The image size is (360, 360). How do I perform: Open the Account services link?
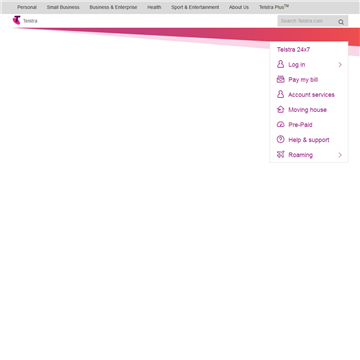click(311, 95)
